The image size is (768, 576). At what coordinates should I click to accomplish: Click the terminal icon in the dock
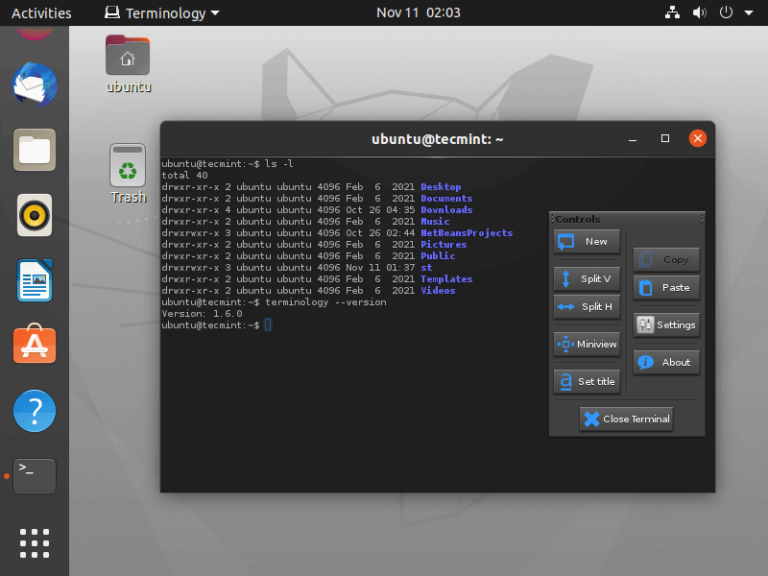coord(34,475)
